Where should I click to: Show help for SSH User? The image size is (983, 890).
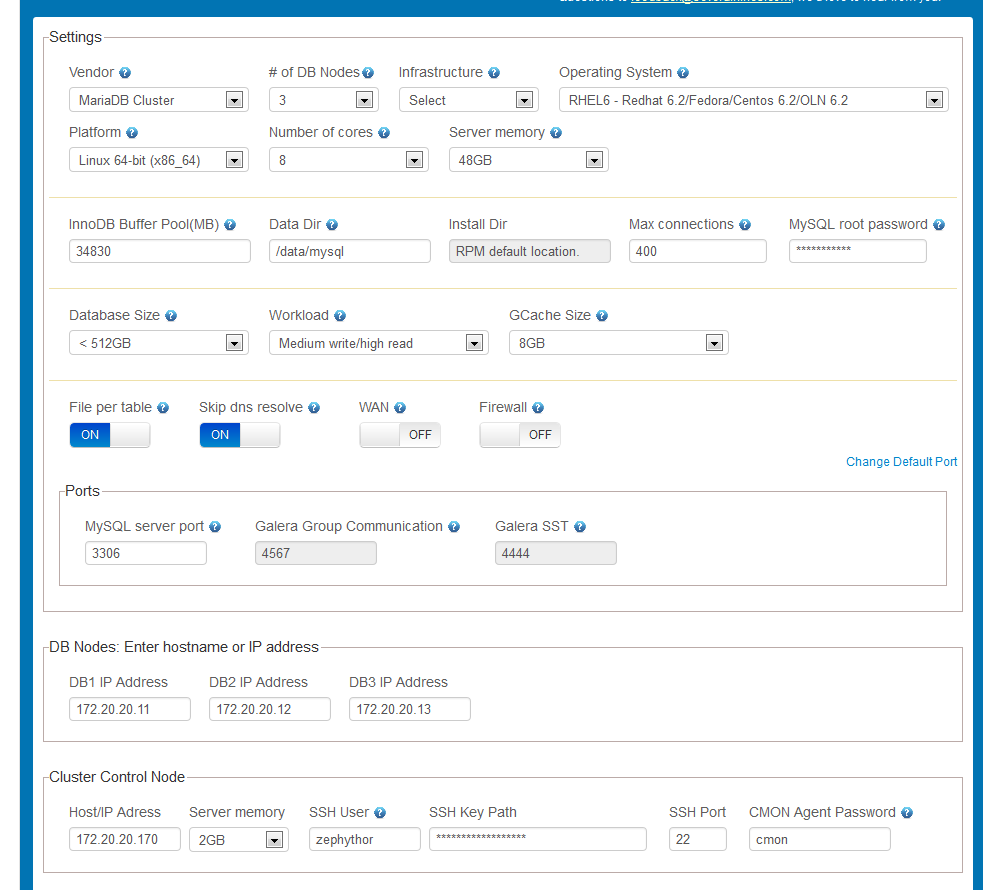[x=380, y=813]
